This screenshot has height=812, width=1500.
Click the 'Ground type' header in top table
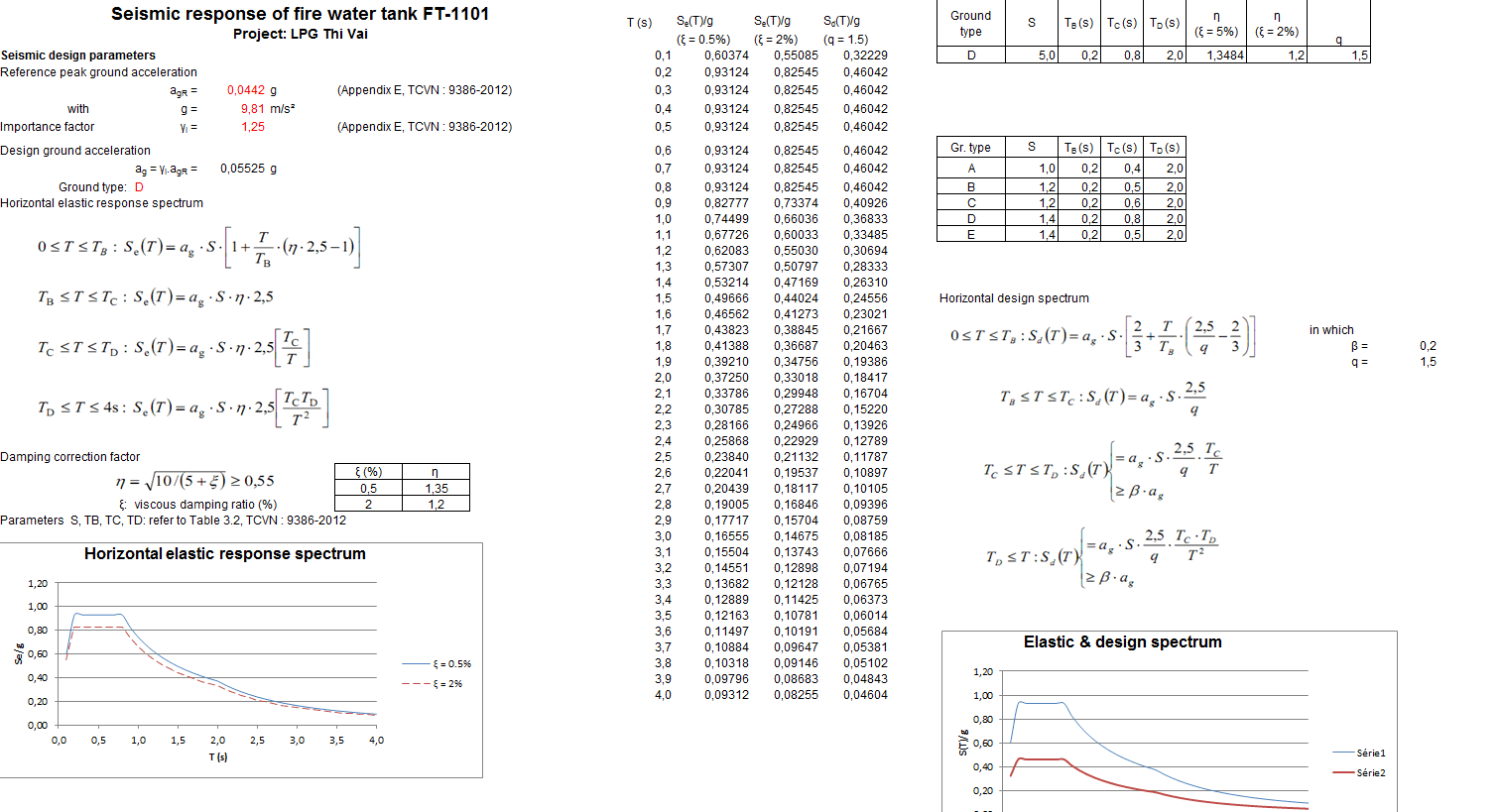click(970, 23)
